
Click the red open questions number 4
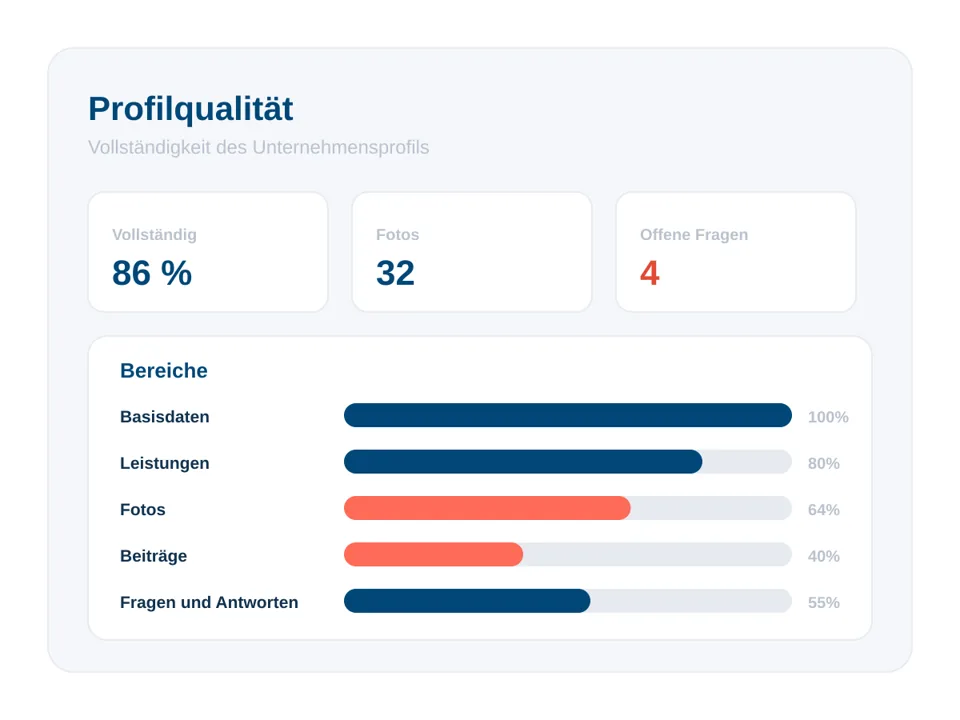pyautogui.click(x=650, y=273)
